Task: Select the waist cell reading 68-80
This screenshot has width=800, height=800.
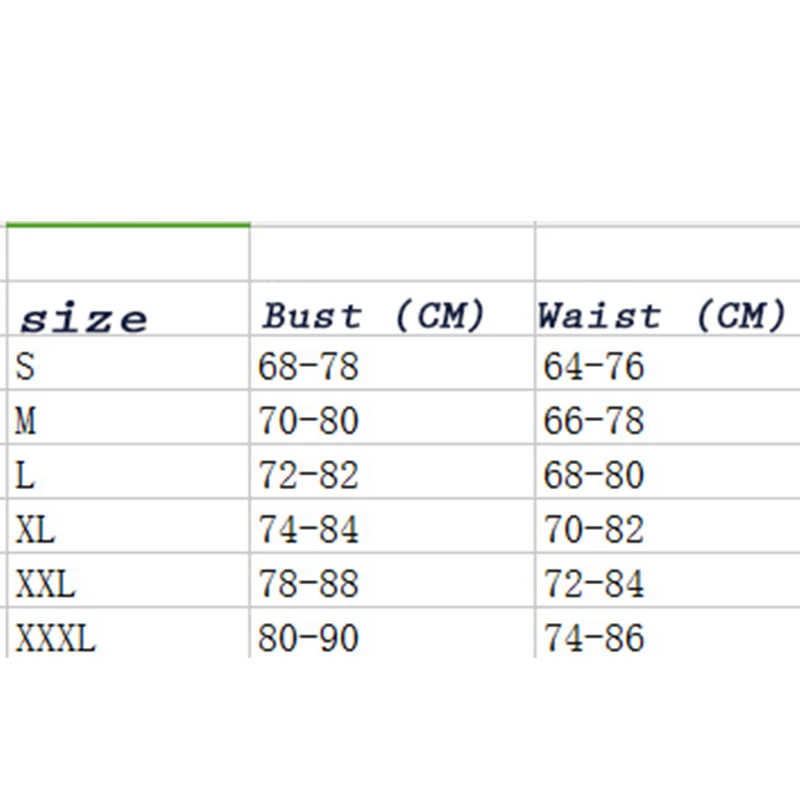Action: pos(594,475)
